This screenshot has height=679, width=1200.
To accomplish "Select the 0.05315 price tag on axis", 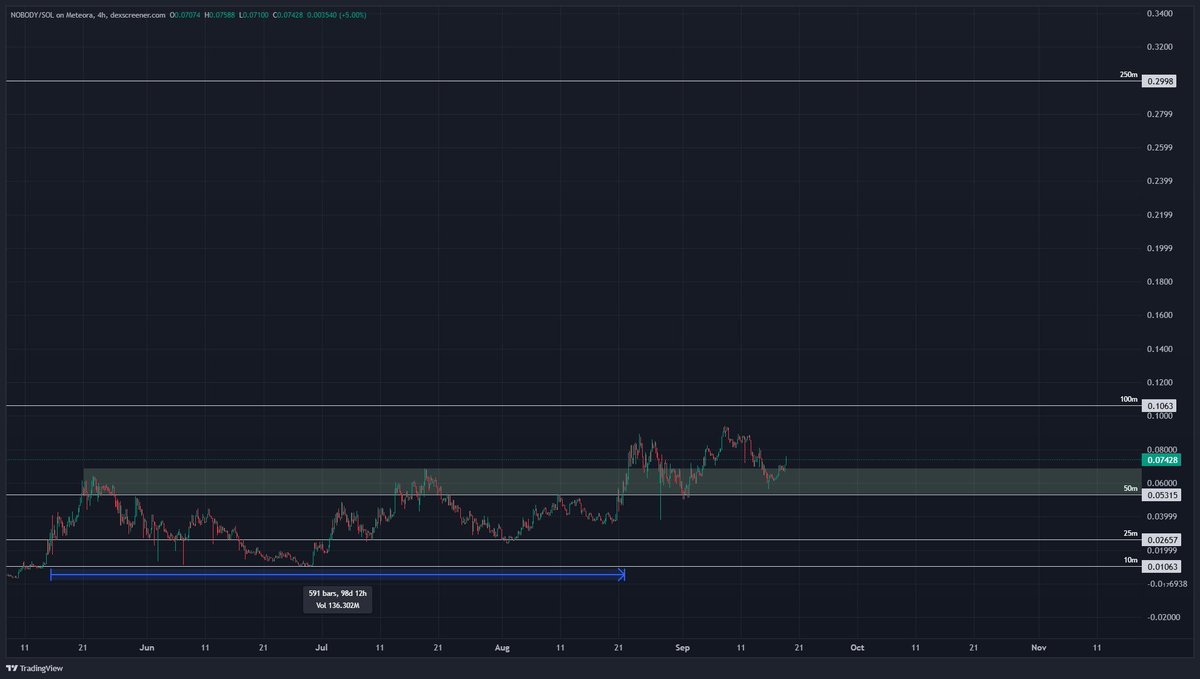I will tap(1161, 495).
